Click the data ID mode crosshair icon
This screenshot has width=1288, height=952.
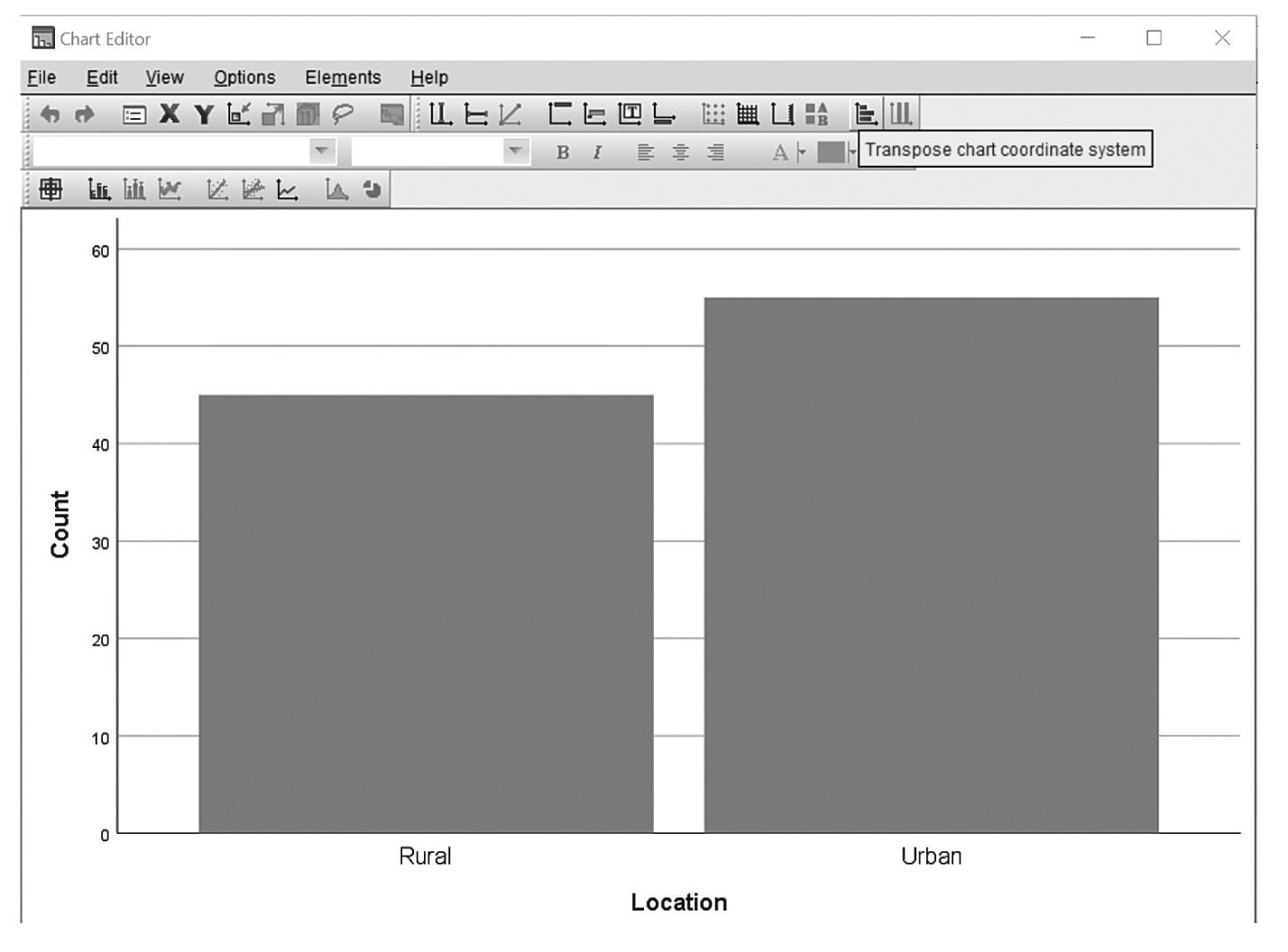(51, 189)
